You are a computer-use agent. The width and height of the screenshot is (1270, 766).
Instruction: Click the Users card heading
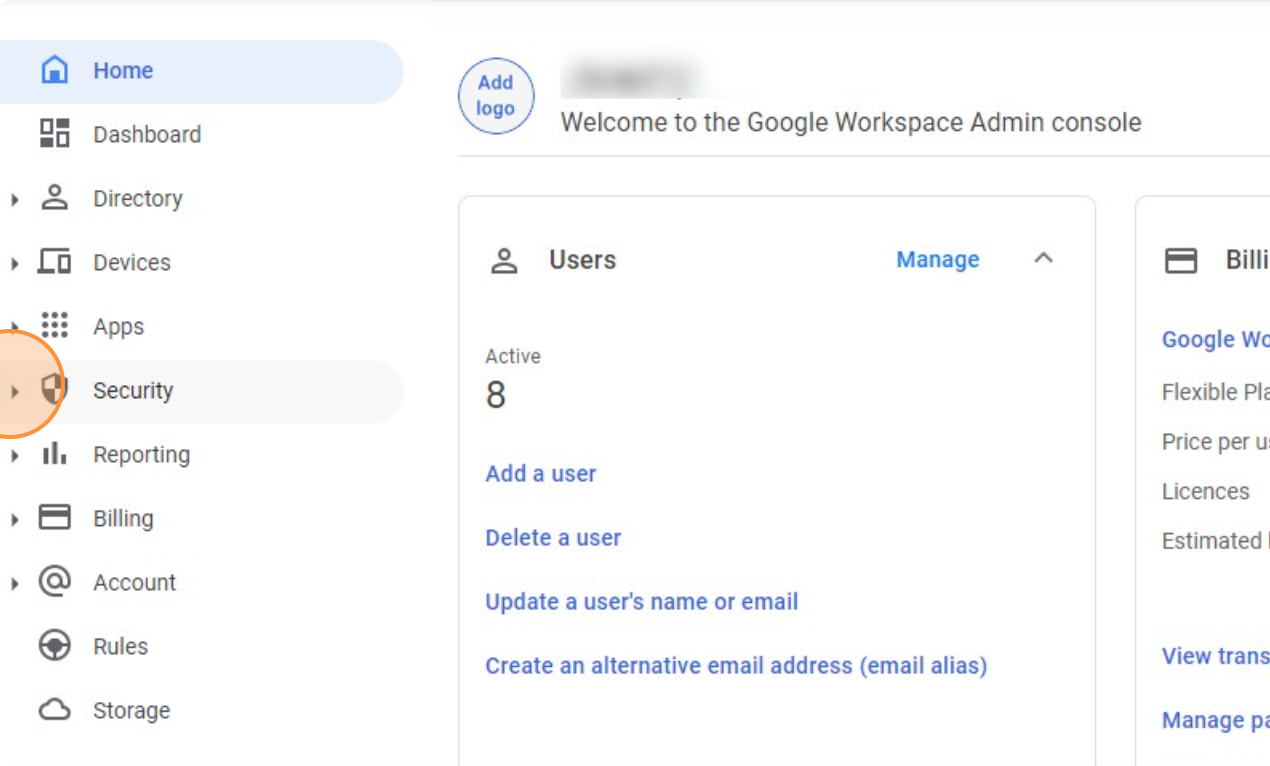pos(582,260)
